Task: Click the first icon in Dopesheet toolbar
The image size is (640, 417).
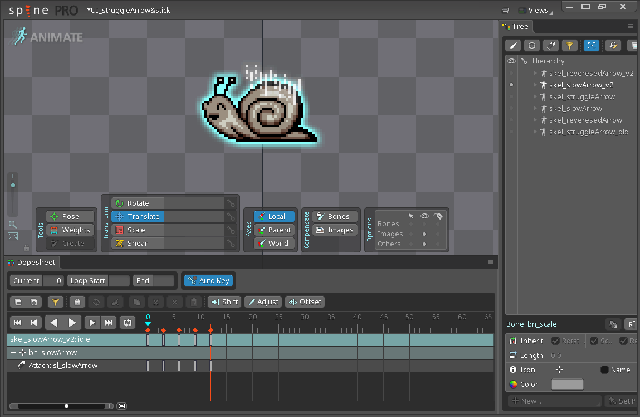Action: click(x=18, y=302)
